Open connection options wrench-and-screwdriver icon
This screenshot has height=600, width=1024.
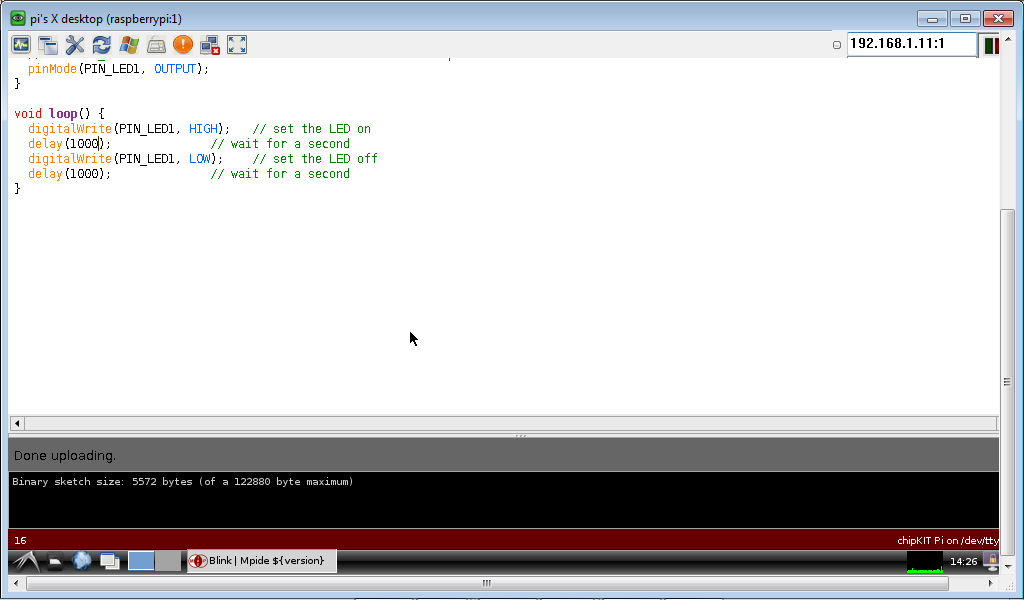[x=75, y=44]
